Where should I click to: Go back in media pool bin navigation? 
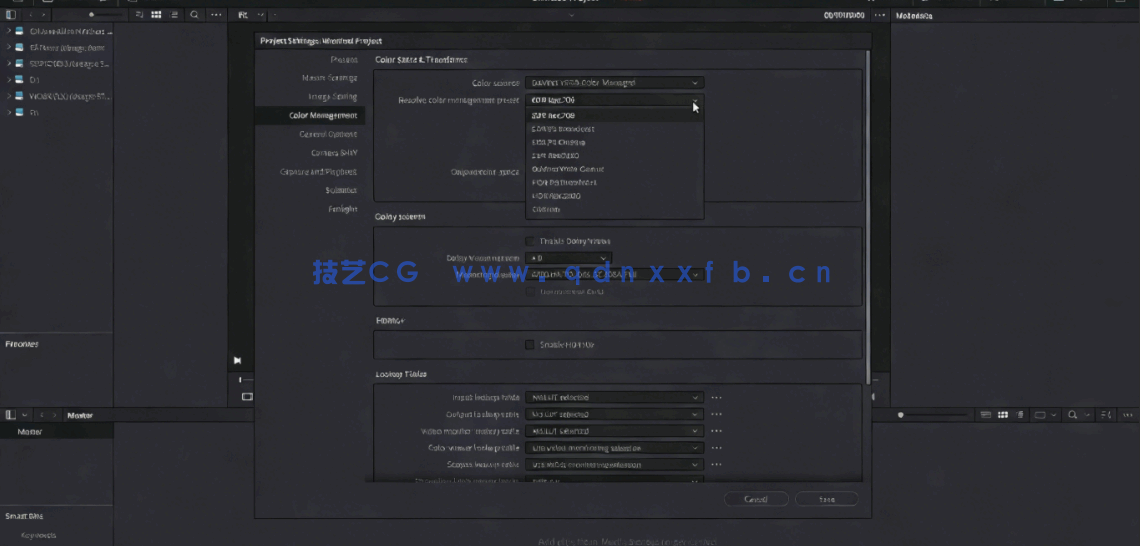[x=41, y=414]
